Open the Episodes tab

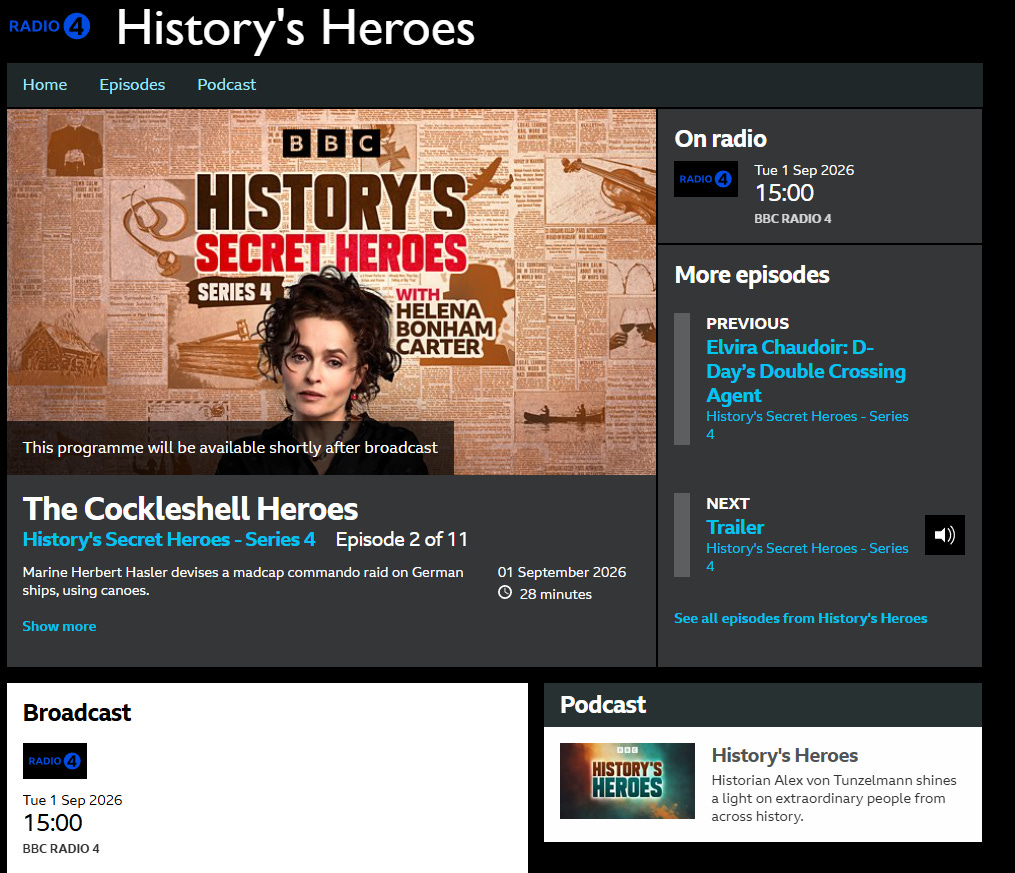coord(132,85)
